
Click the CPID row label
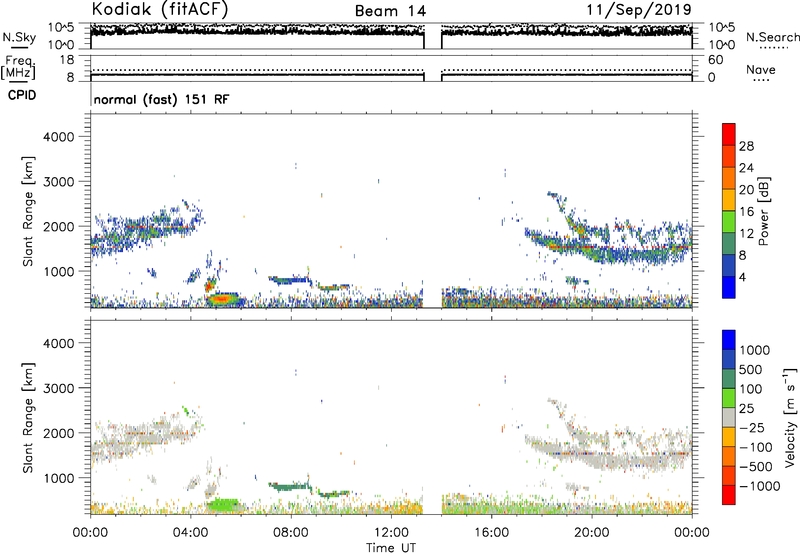[22, 95]
